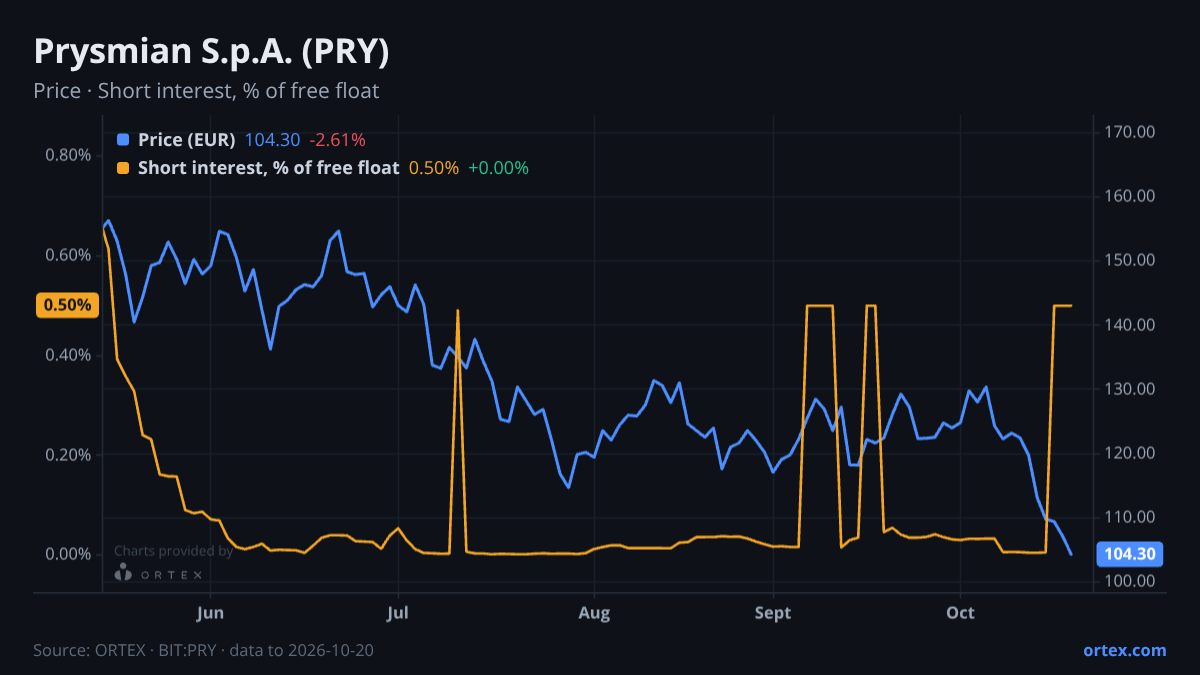The width and height of the screenshot is (1200, 675).
Task: Select the Short interest, % of free float legend label
Action: [x=269, y=168]
